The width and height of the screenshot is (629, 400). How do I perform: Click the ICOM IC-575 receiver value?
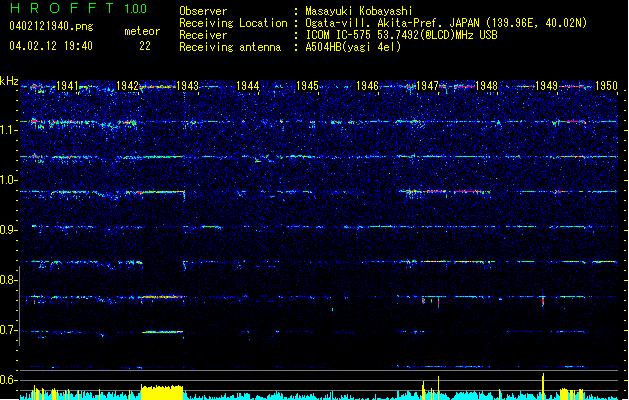(401, 35)
